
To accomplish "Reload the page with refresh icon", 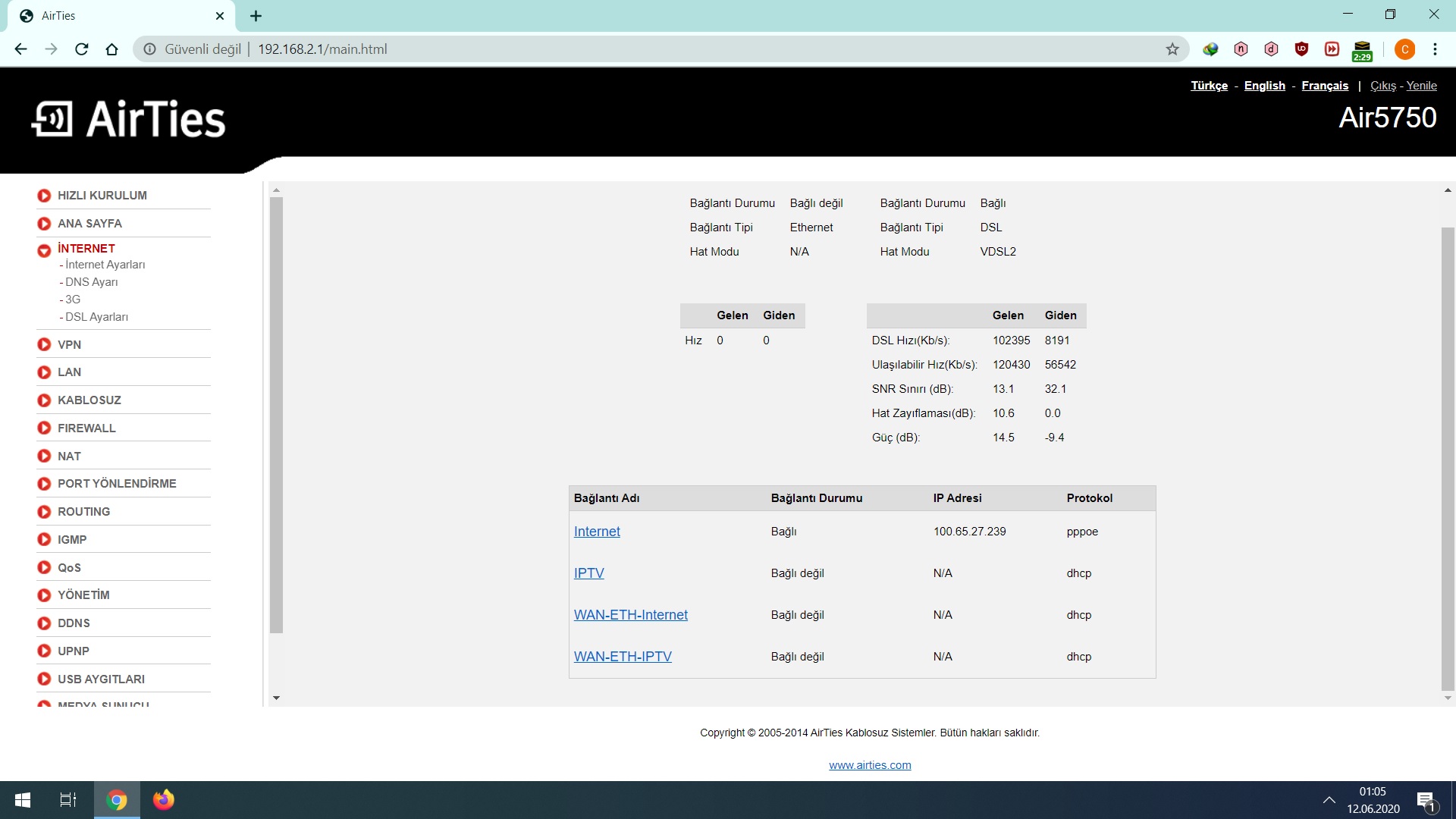I will (81, 49).
